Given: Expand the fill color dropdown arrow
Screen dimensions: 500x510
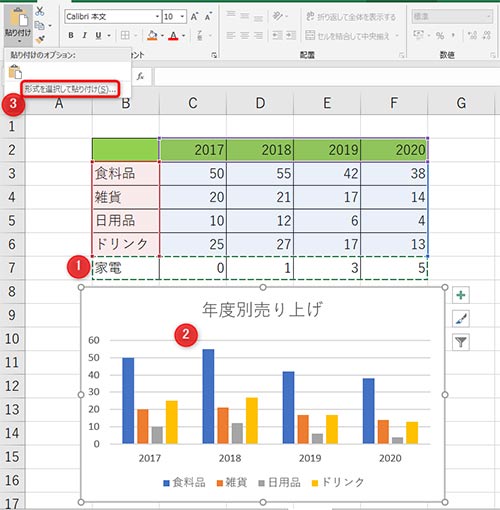Looking at the screenshot, I should coord(162,35).
